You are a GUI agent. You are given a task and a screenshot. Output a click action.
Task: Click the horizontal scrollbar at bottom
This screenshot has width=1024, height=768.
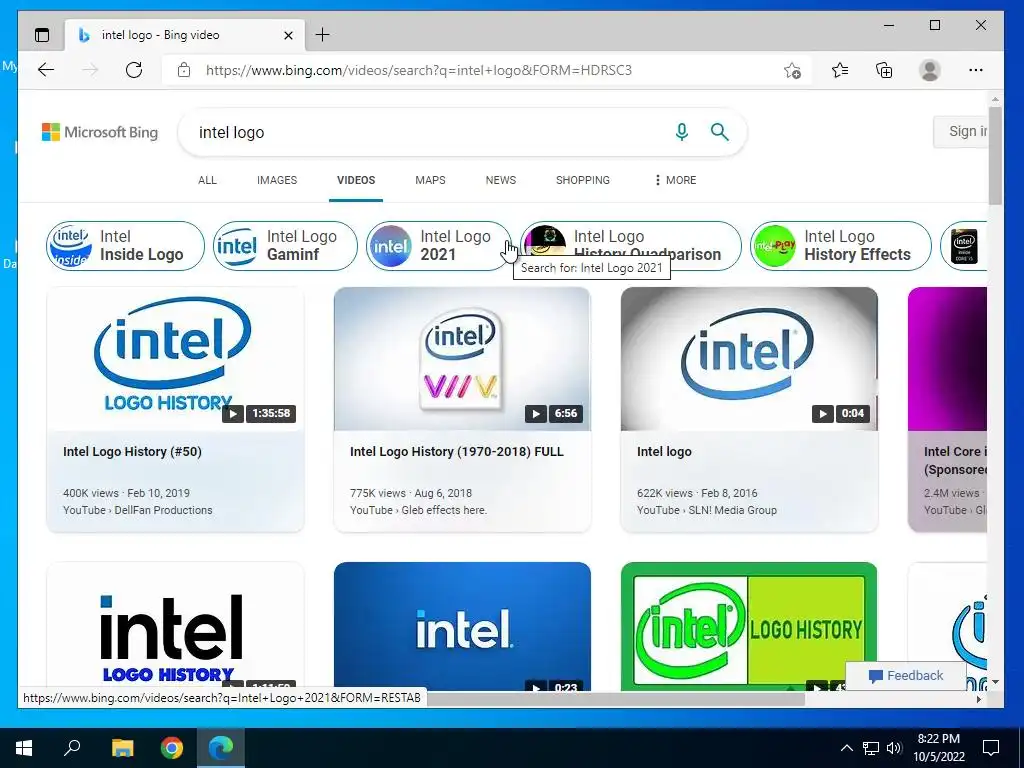pos(615,699)
